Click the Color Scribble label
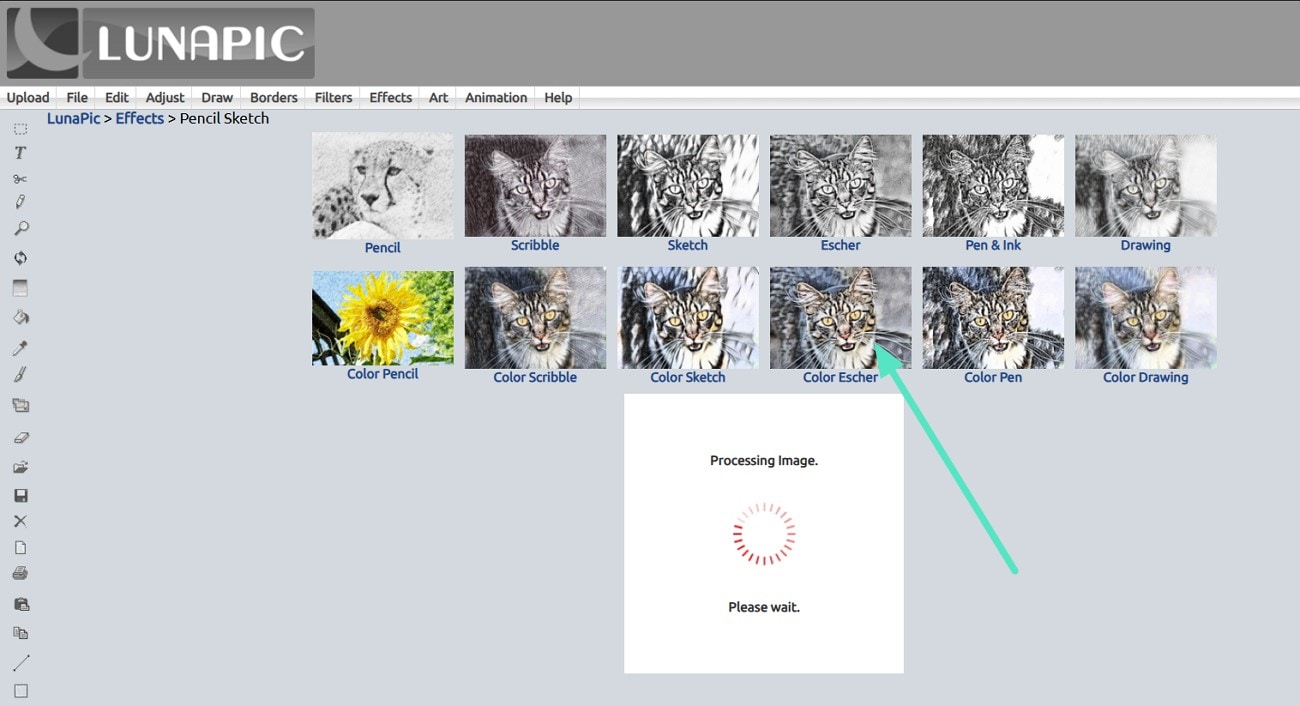The height and width of the screenshot is (706, 1300). [x=535, y=377]
